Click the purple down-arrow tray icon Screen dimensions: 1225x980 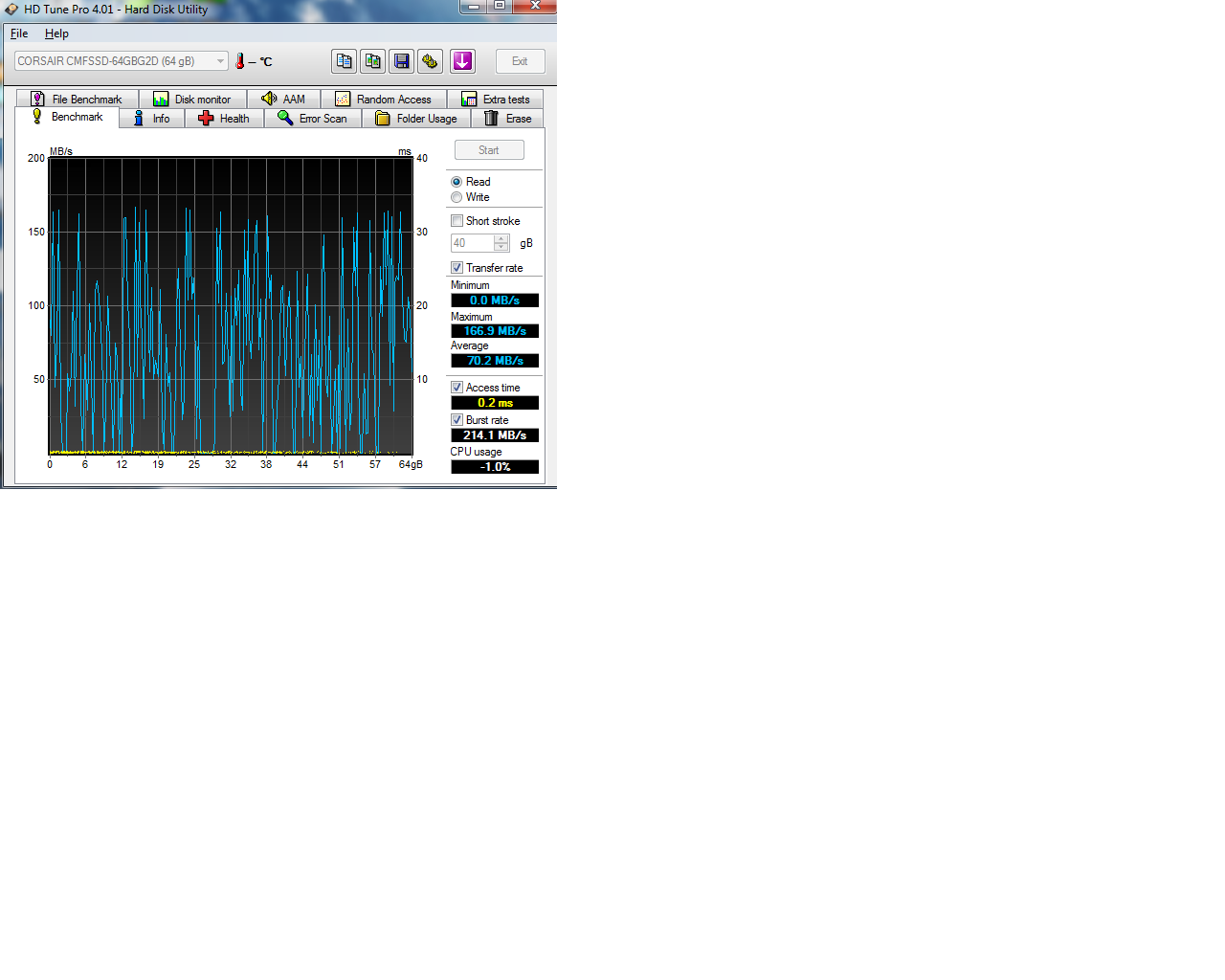tap(463, 61)
